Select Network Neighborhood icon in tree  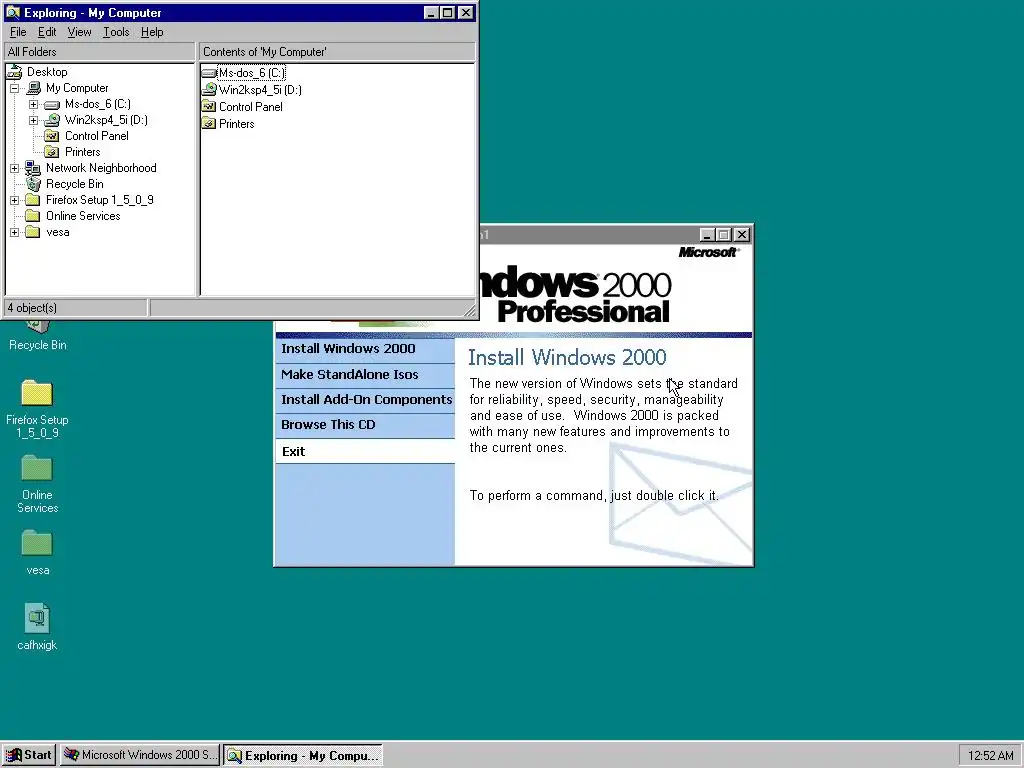pyautogui.click(x=33, y=168)
